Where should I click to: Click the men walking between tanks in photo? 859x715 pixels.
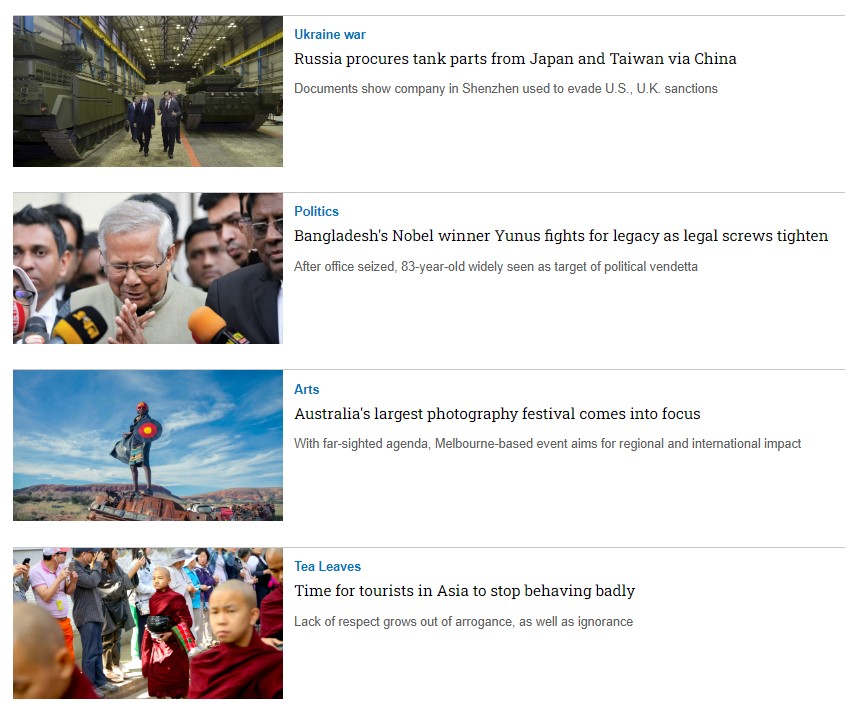coord(155,123)
